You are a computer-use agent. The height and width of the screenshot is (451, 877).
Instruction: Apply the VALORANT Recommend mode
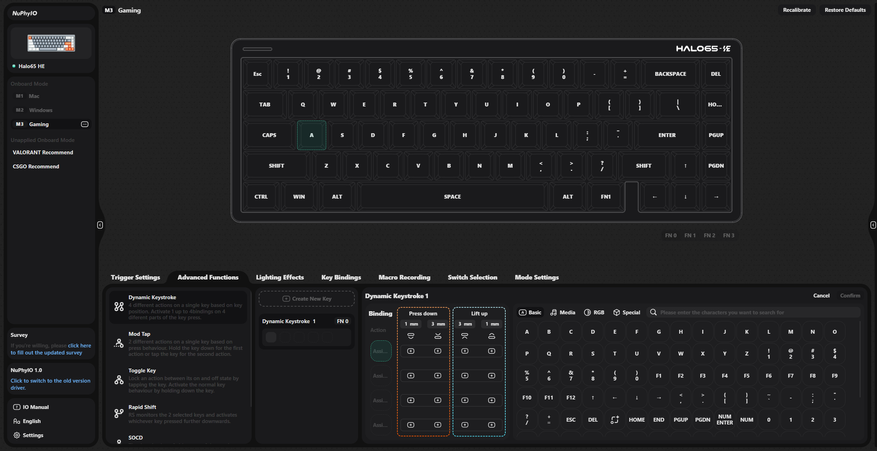coord(43,152)
